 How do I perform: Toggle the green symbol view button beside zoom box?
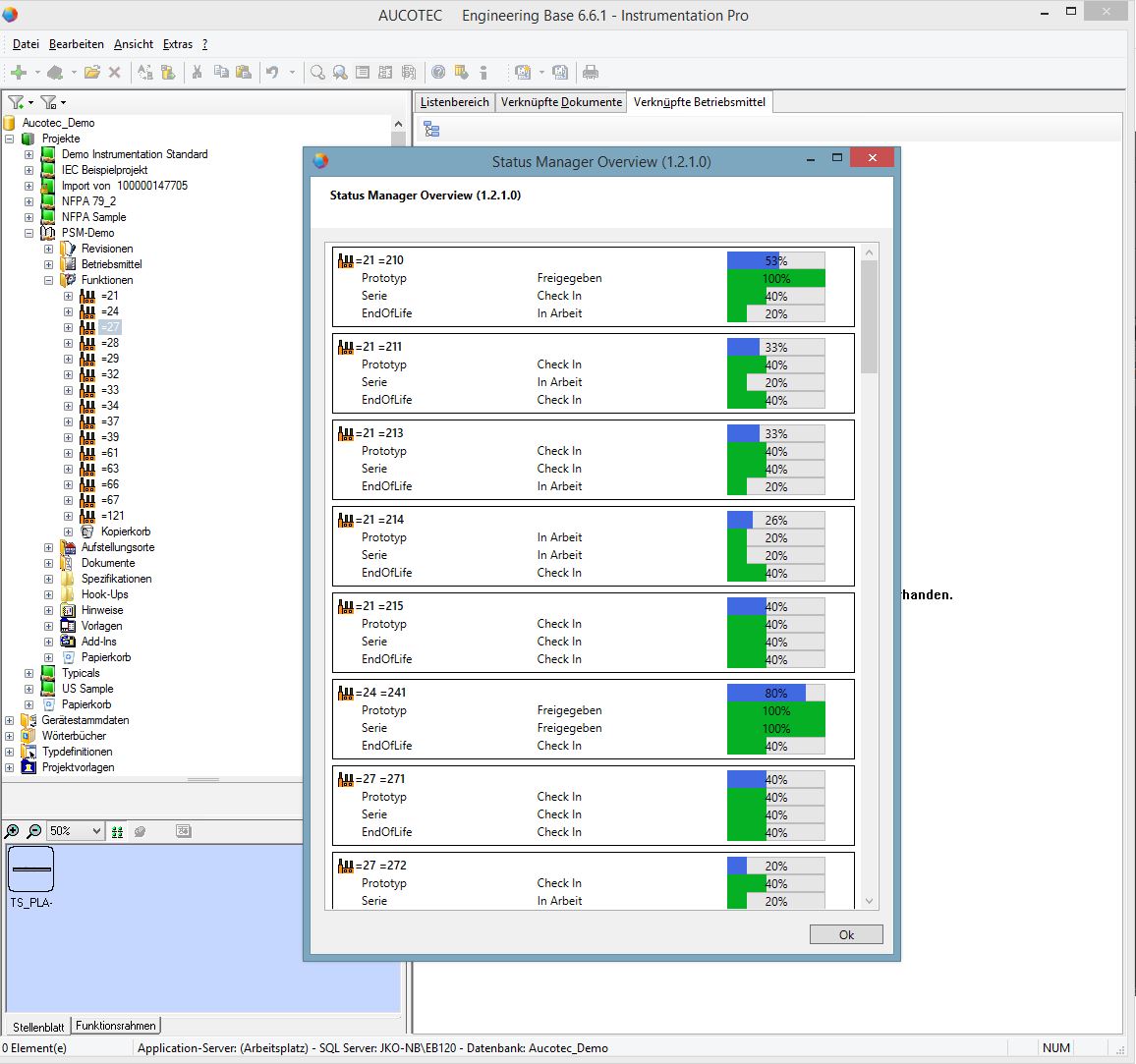click(117, 831)
